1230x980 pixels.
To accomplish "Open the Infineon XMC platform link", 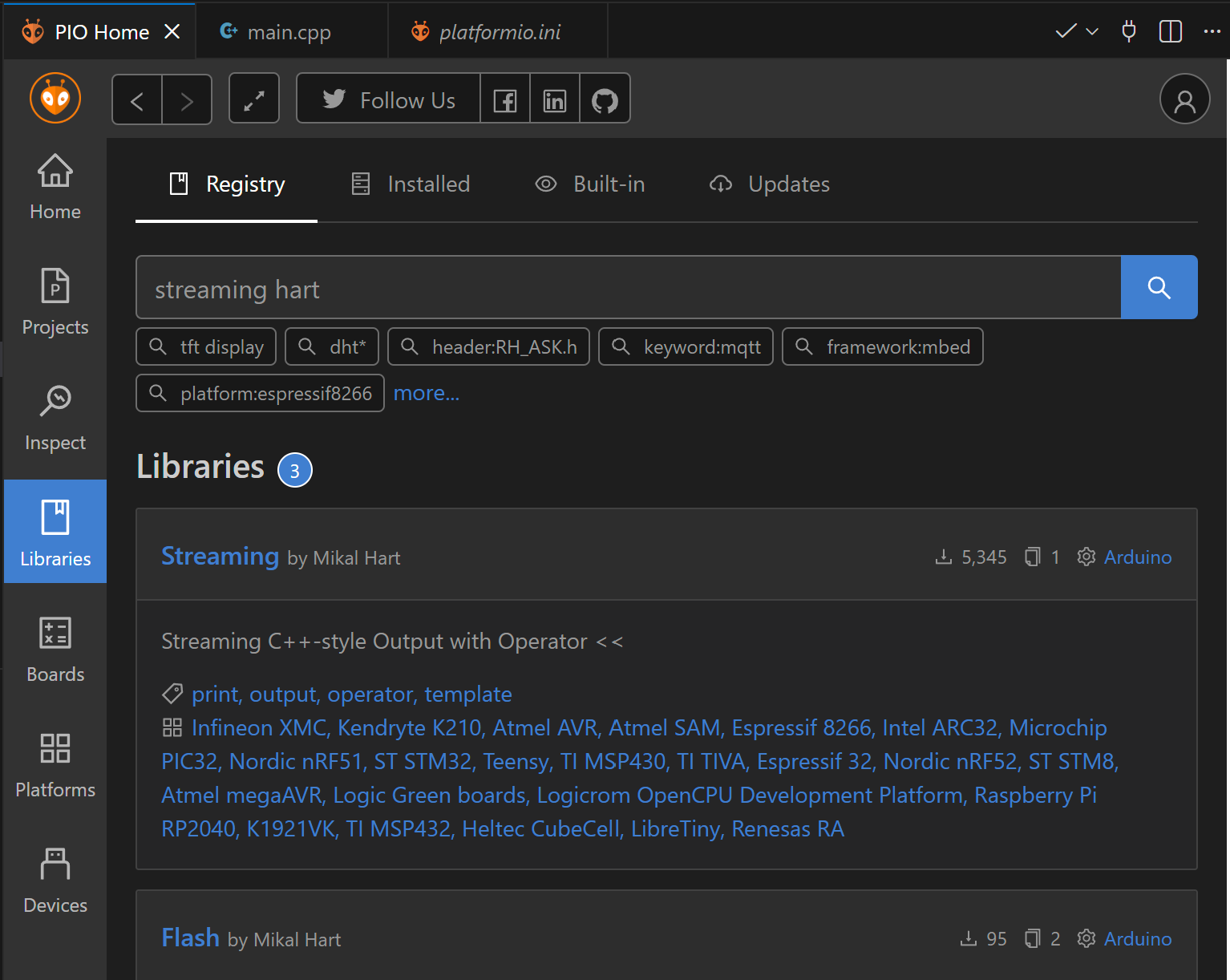I will (259, 728).
